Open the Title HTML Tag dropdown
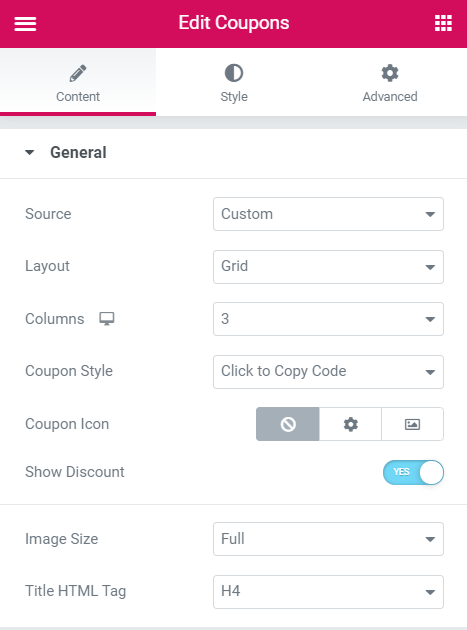The image size is (467, 630). point(328,592)
